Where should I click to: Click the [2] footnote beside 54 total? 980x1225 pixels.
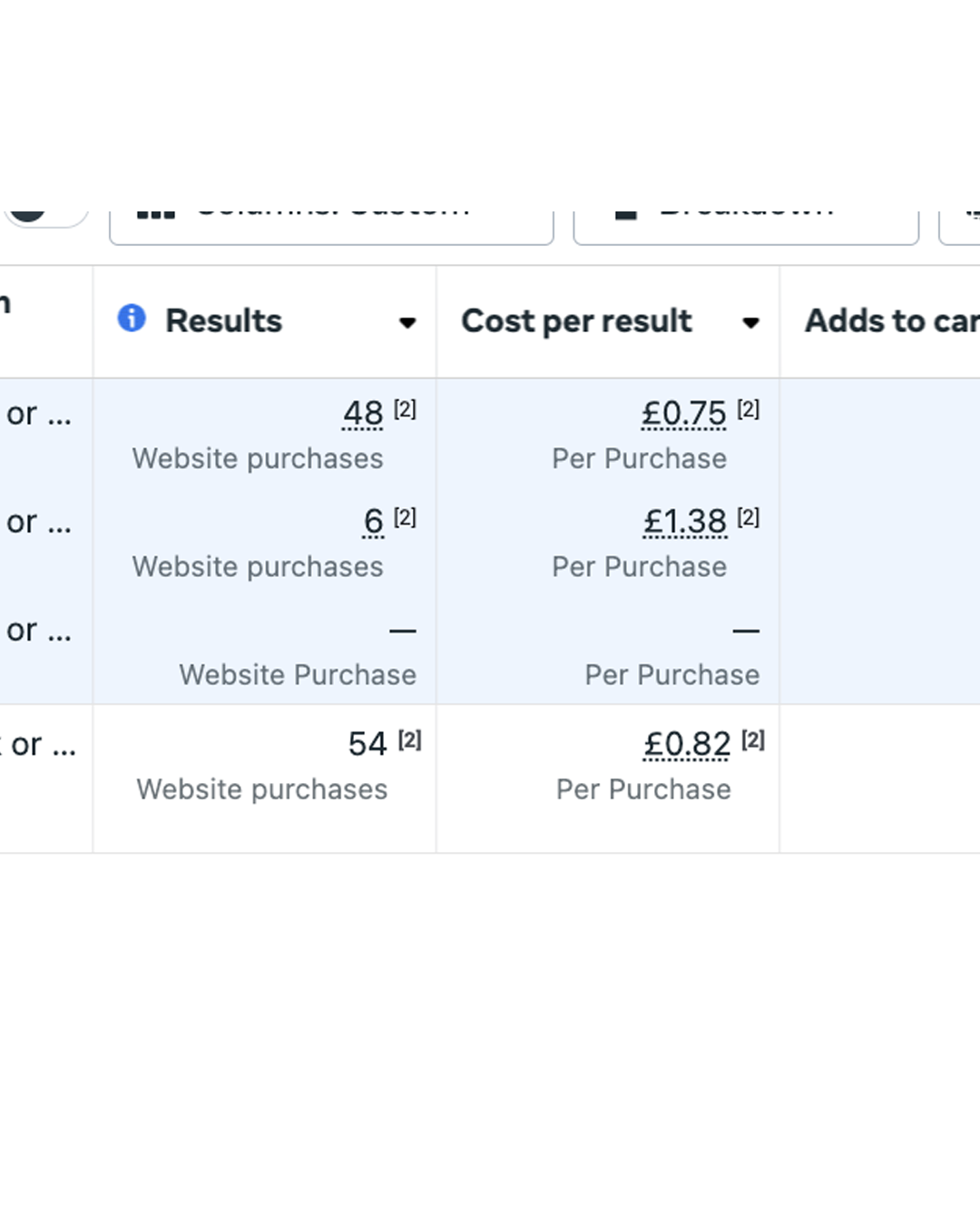pos(409,740)
